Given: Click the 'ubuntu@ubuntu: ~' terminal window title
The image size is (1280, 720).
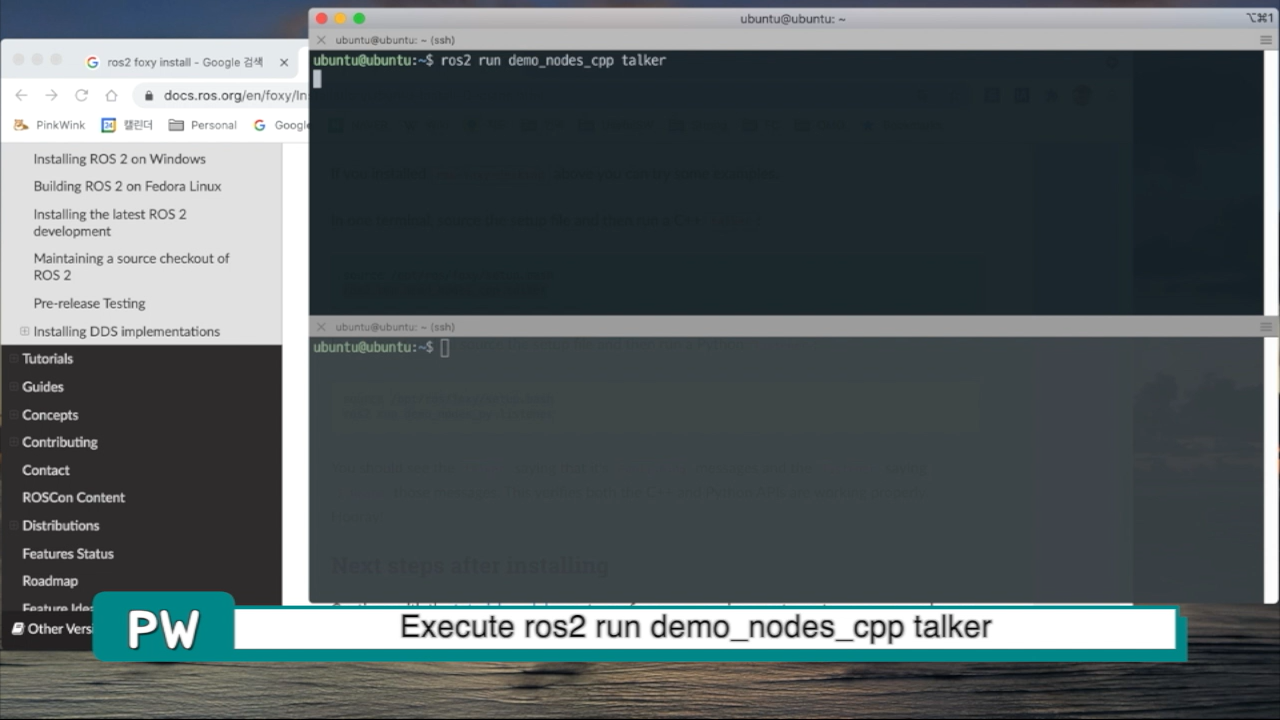Looking at the screenshot, I should 793,19.
